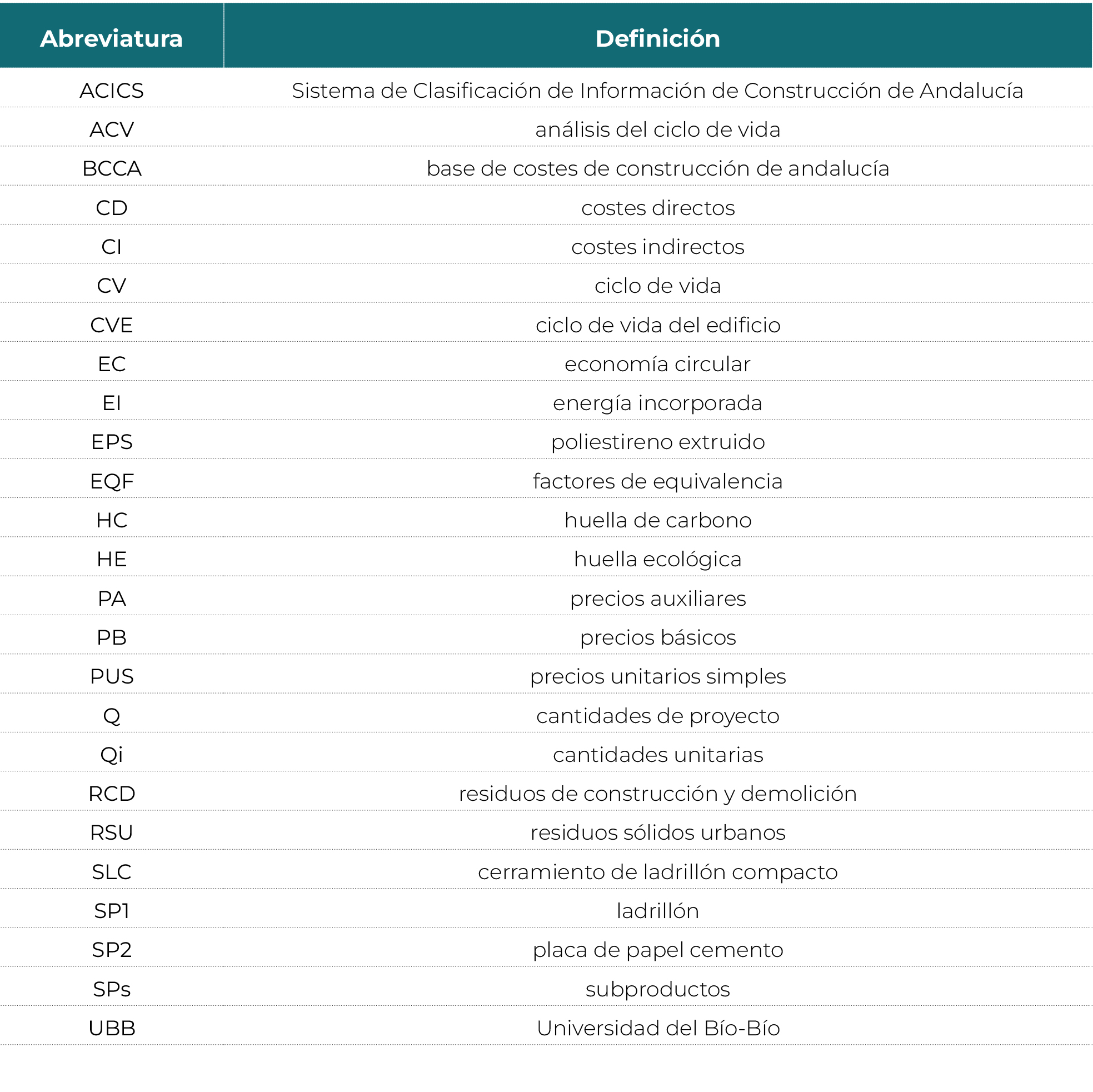1093x1092 pixels.
Task: Select the Qi abbreviation
Action: [112, 754]
